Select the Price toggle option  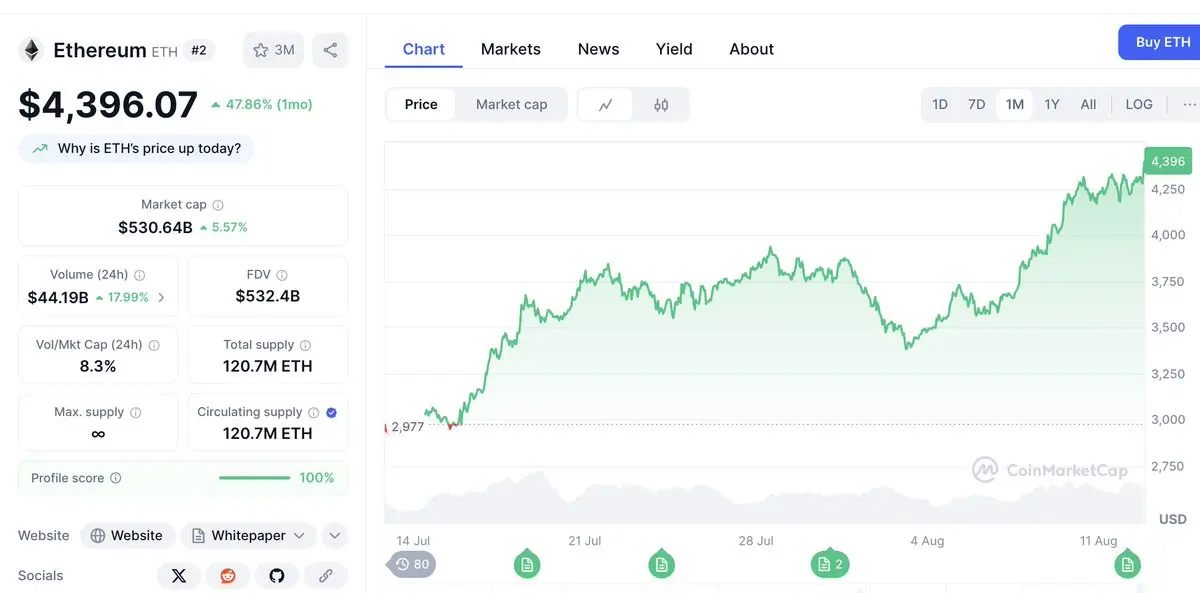[421, 105]
